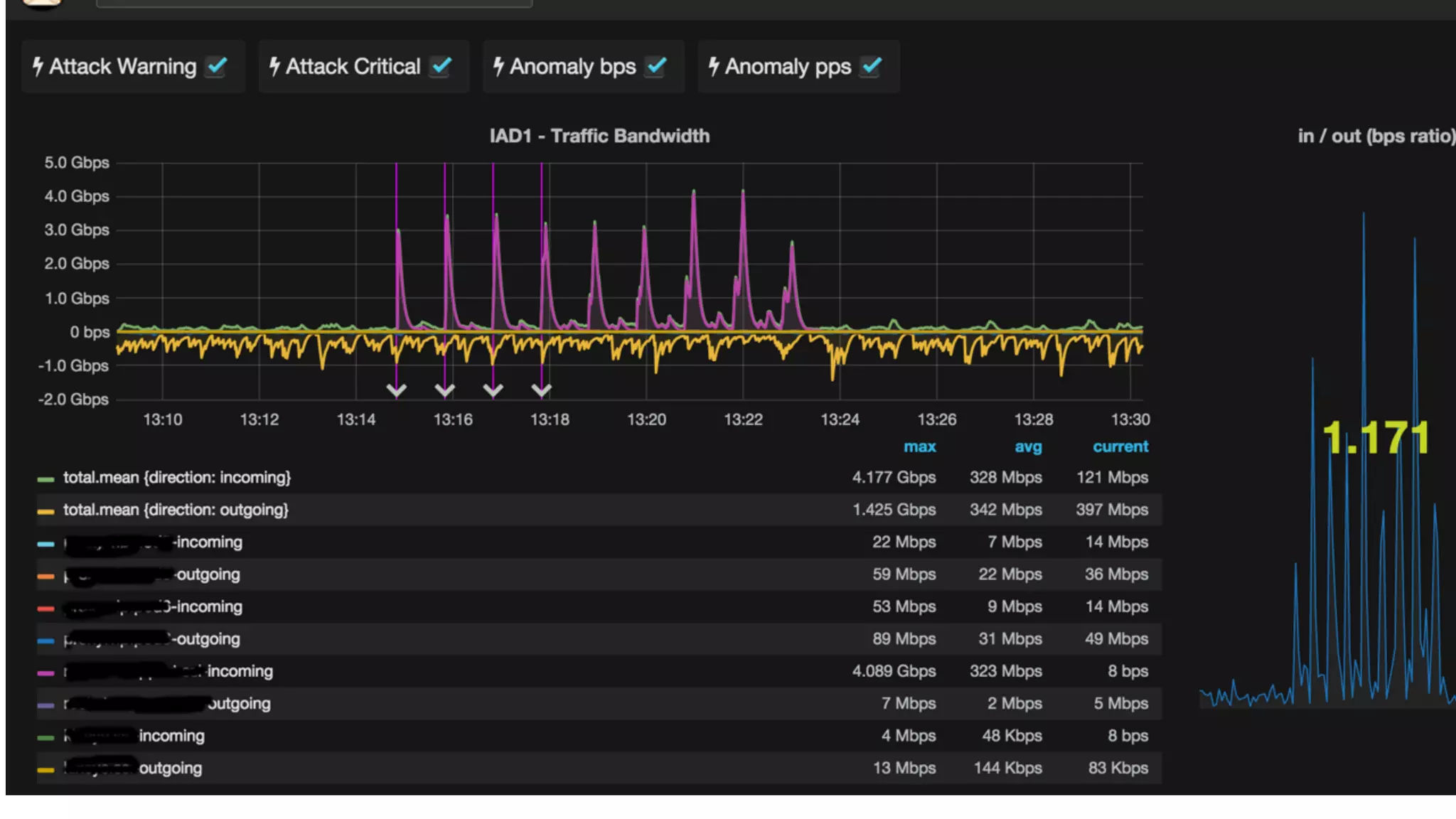Open the IAD1 - Traffic Bandwidth panel menu

(599, 136)
